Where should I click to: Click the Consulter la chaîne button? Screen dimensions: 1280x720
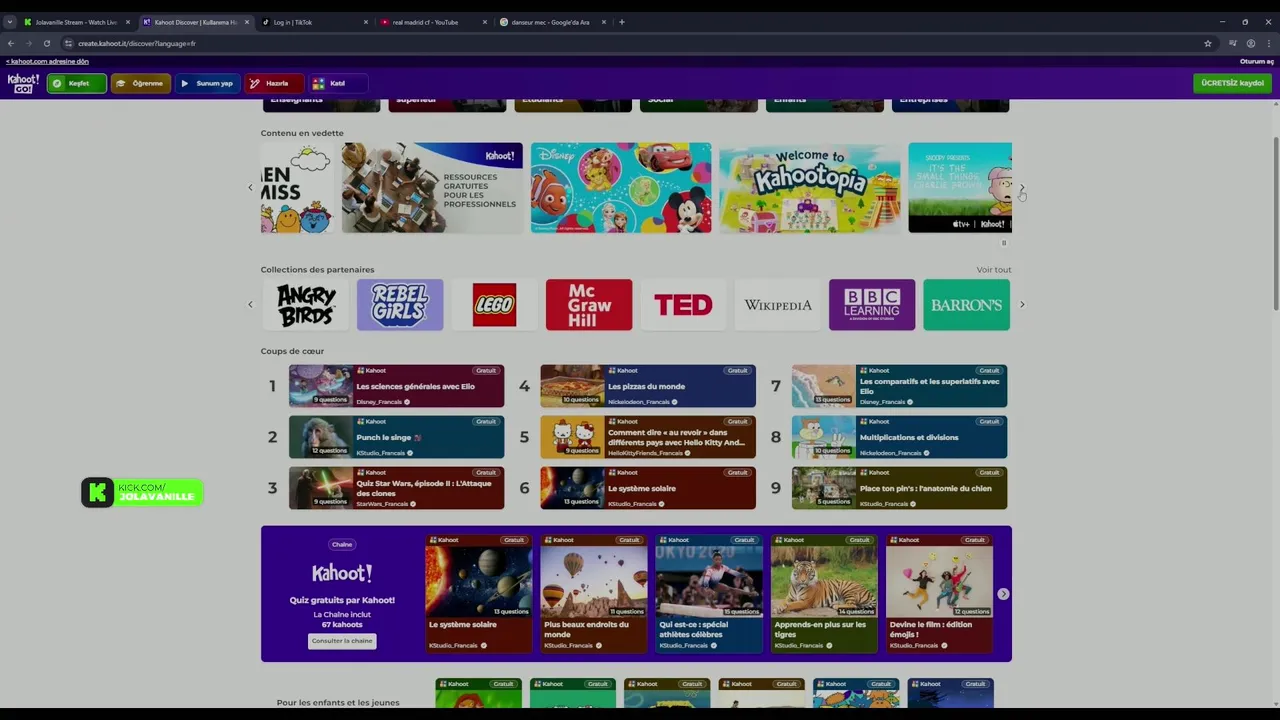[342, 641]
